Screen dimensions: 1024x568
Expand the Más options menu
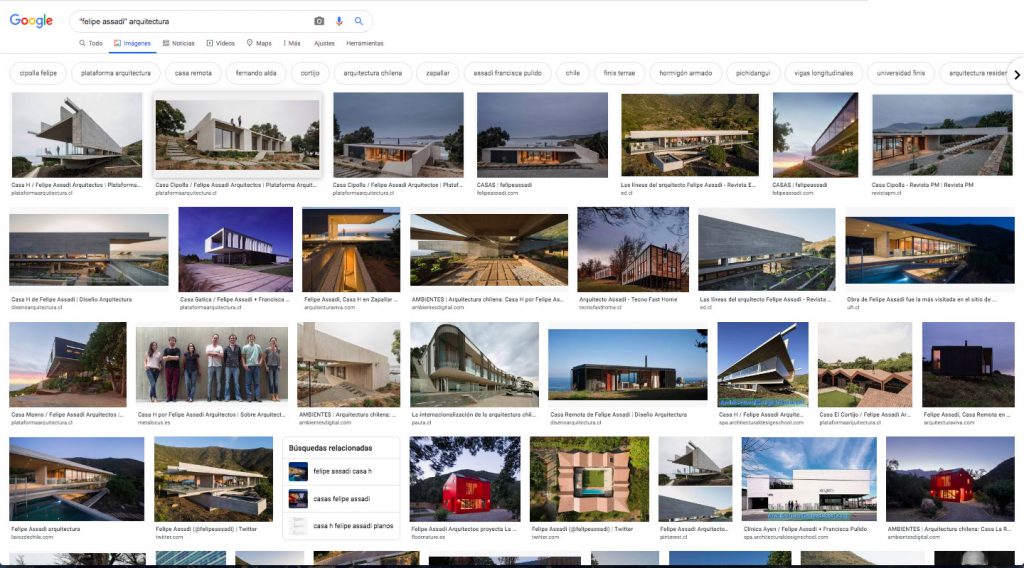[292, 43]
